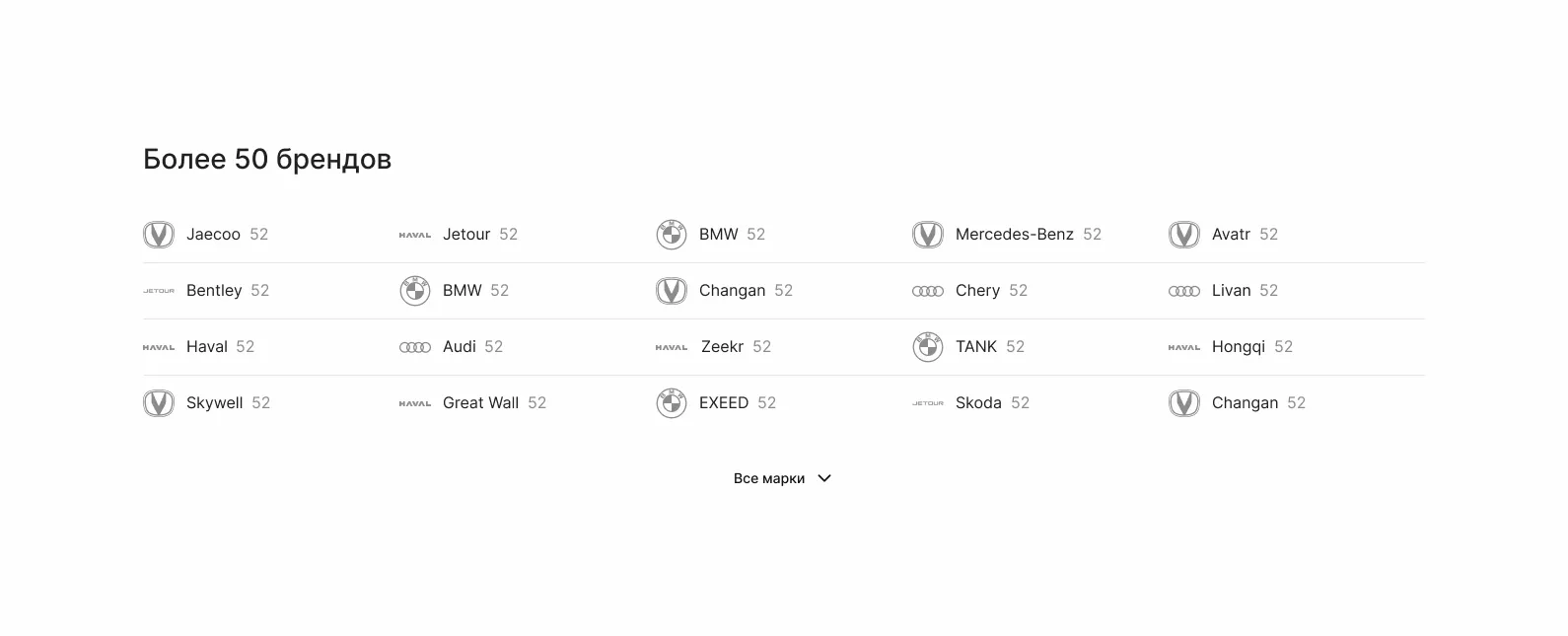Click the BMW roundel in the top row
This screenshot has height=636, width=1568.
672,235
